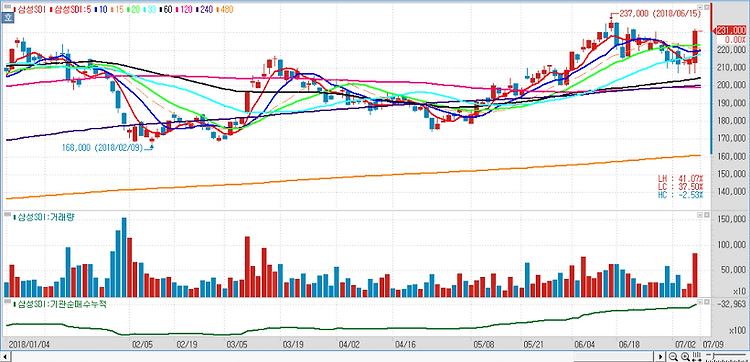Click the 150,000 volume axis label

pyautogui.click(x=732, y=219)
